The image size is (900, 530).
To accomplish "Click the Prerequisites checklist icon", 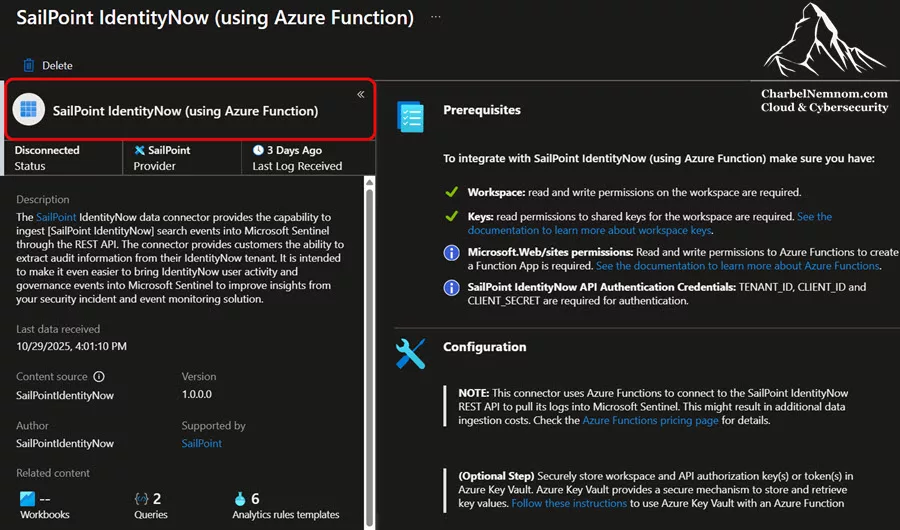I will pyautogui.click(x=410, y=117).
